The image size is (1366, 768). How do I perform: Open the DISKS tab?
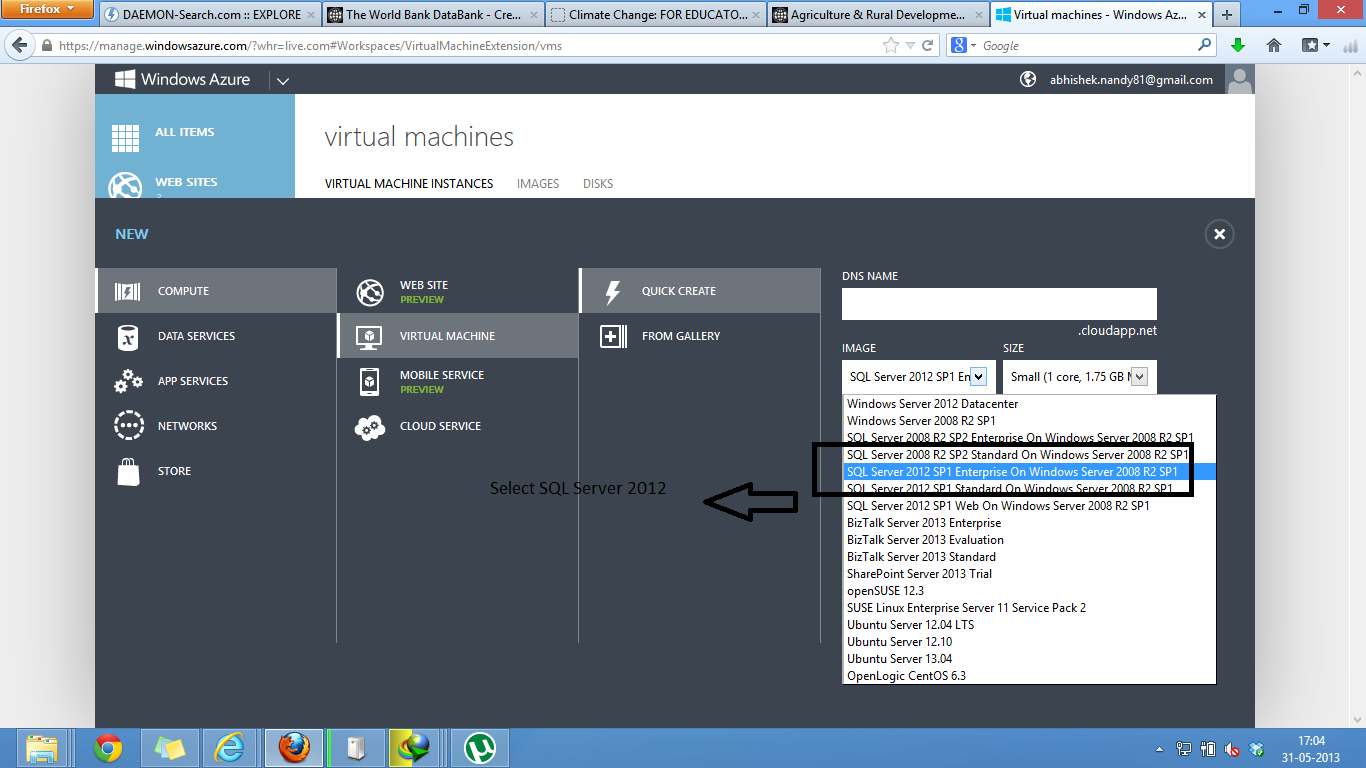click(598, 184)
